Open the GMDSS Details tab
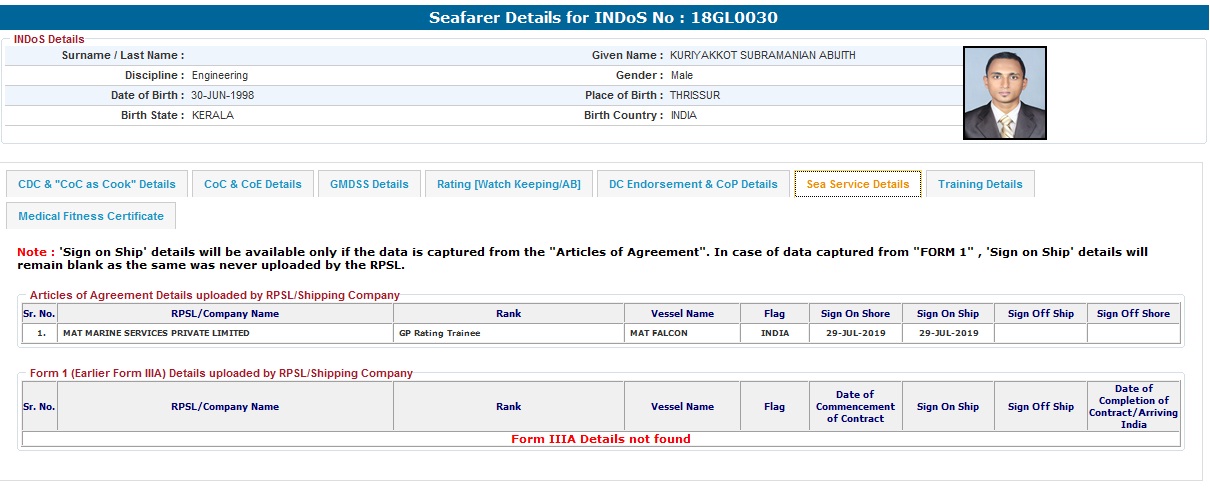 tap(369, 184)
